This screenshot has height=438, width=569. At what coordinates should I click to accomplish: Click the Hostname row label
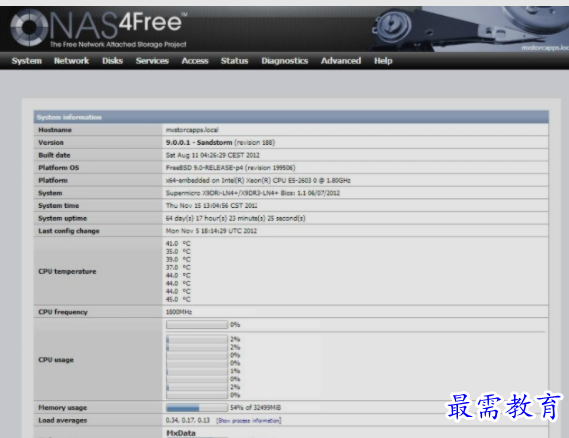[x=55, y=130]
